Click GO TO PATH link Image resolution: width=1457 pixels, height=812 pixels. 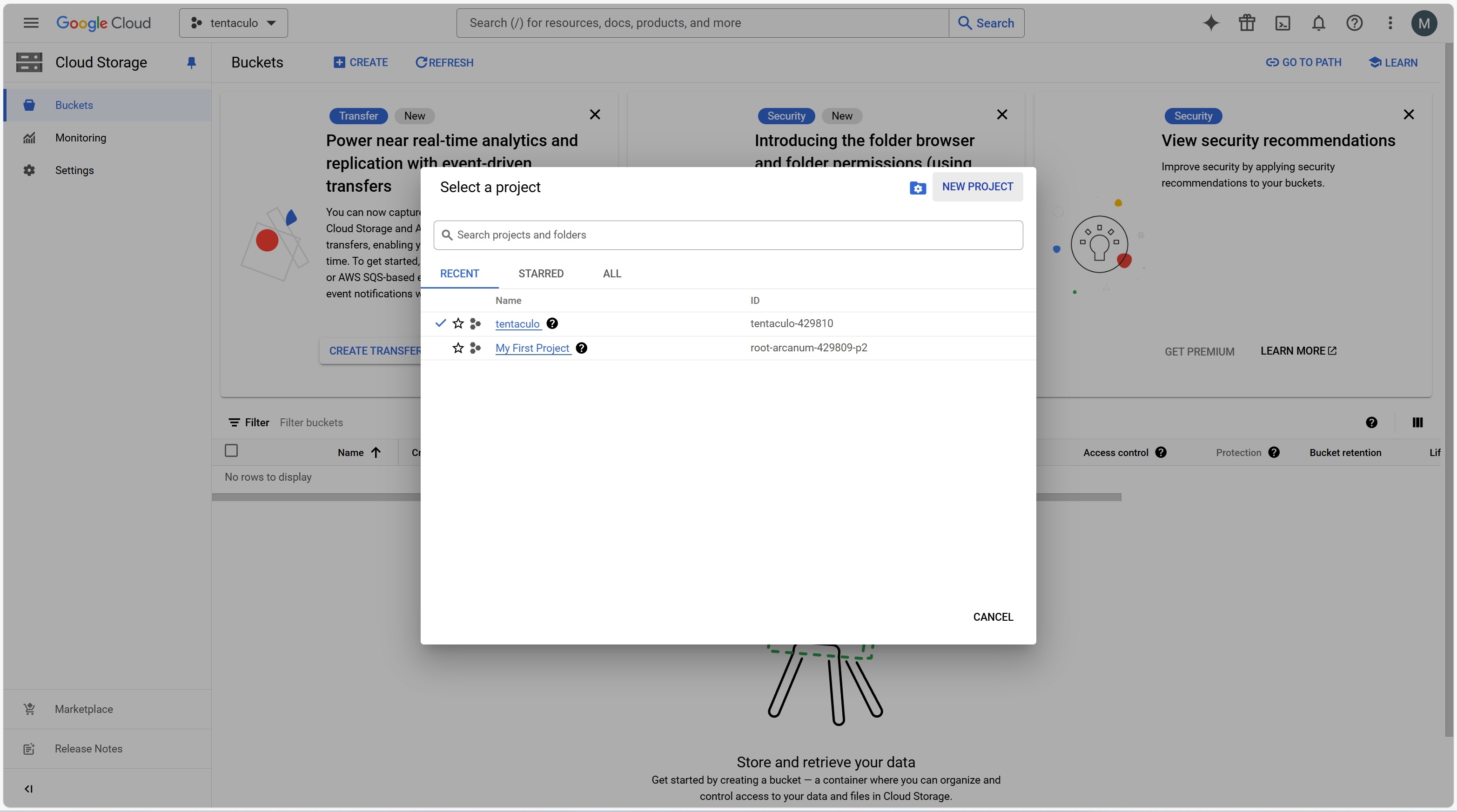pos(1303,63)
